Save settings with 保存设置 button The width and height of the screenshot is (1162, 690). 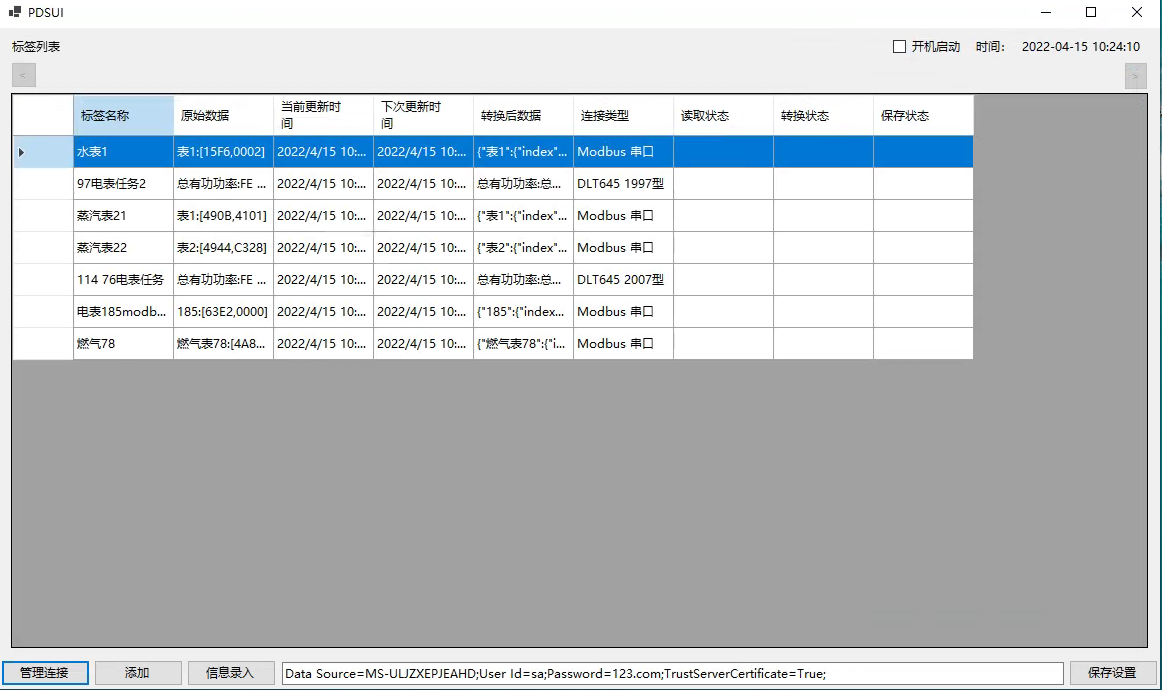tap(1112, 673)
